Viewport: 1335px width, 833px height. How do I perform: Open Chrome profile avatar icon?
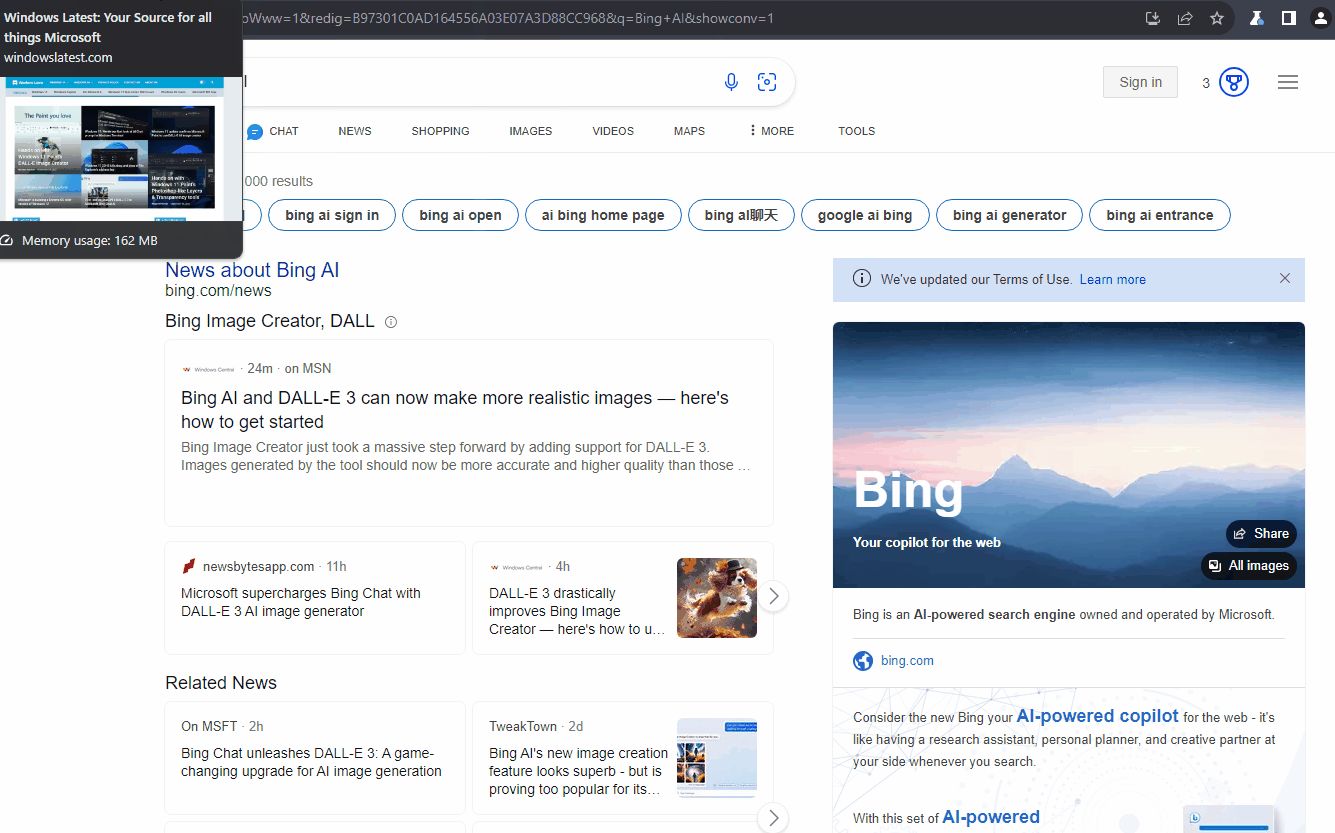click(1320, 18)
